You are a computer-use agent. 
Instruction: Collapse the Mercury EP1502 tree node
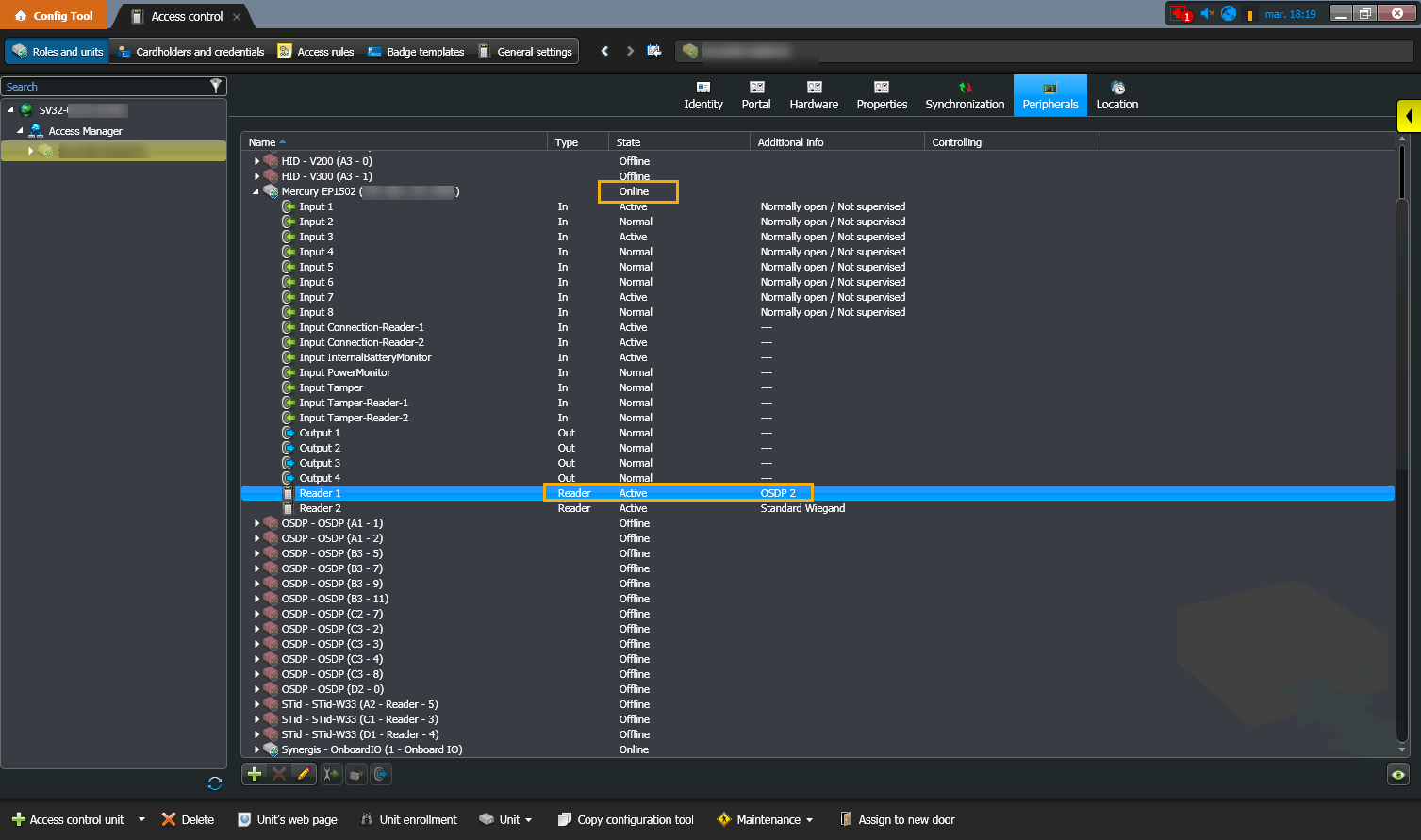[x=256, y=191]
